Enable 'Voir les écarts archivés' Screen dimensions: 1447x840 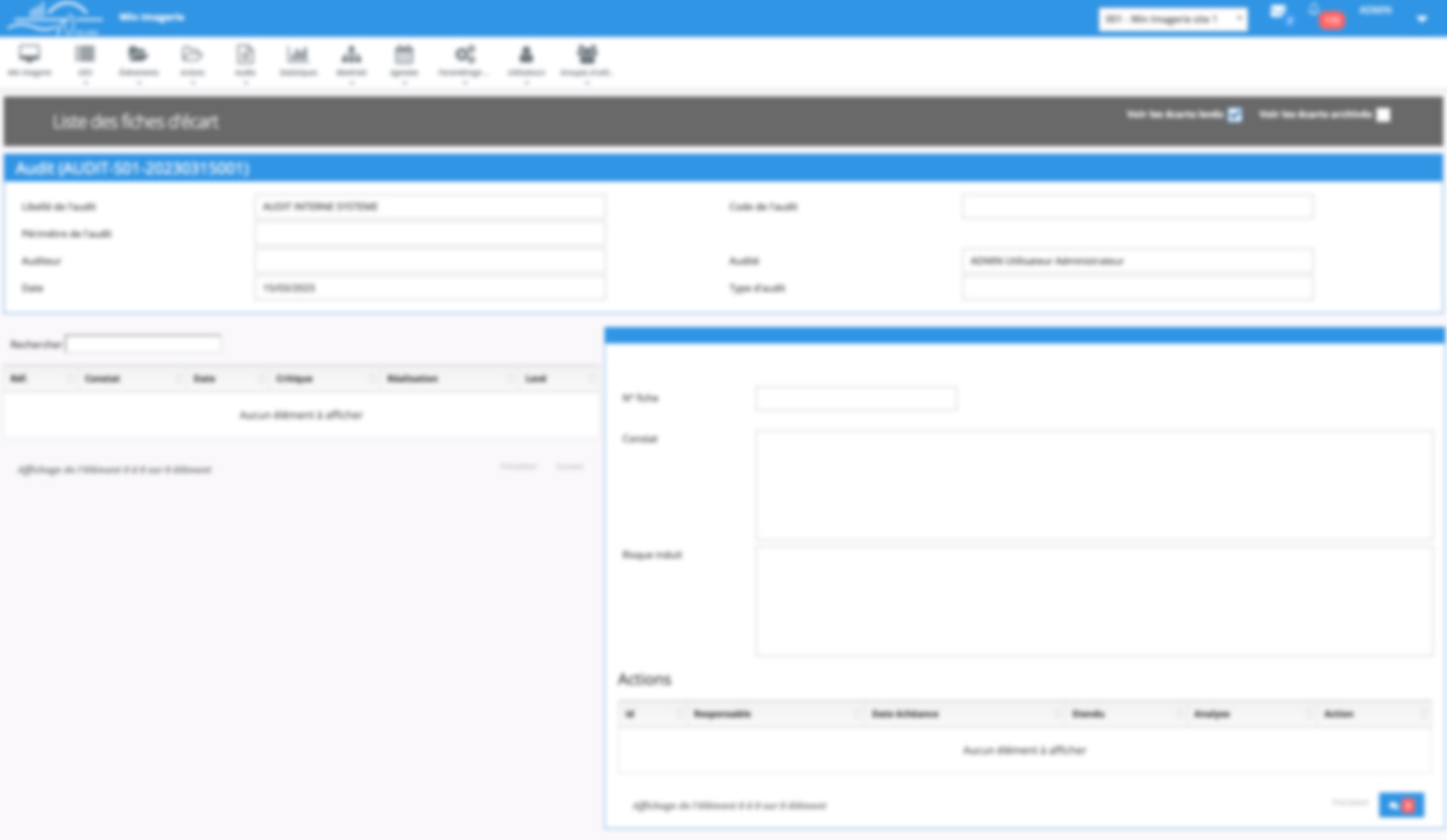click(1383, 115)
